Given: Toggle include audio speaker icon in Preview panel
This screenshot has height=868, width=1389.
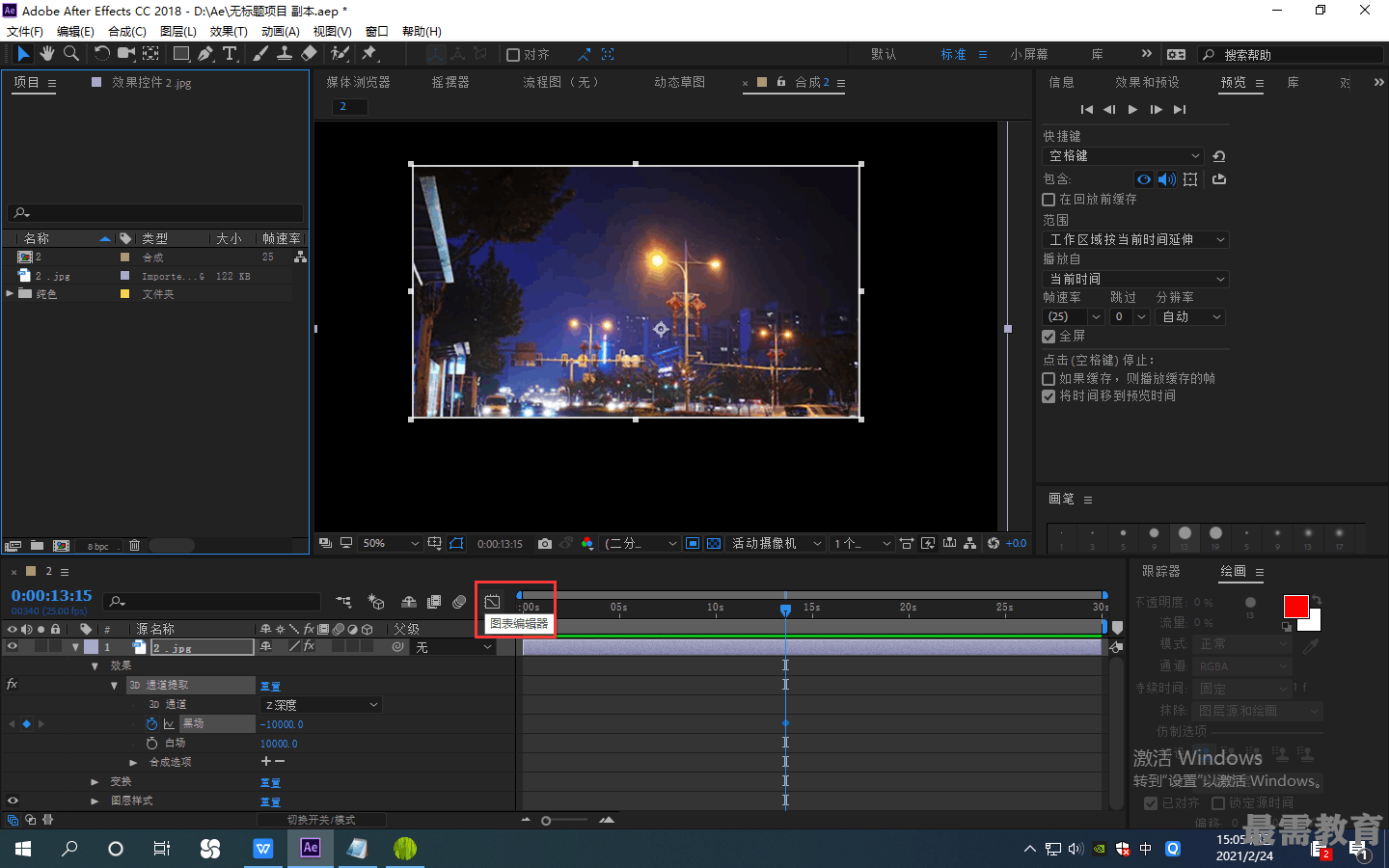Looking at the screenshot, I should [1167, 179].
